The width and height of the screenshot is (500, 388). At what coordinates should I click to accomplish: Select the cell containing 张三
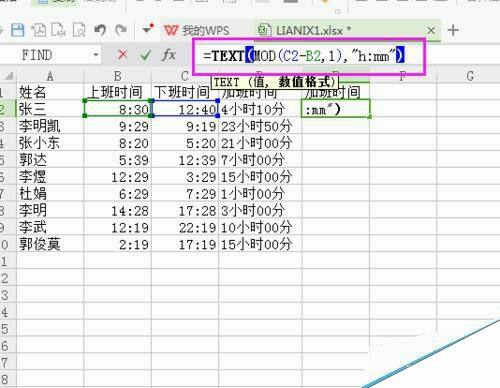pos(50,109)
